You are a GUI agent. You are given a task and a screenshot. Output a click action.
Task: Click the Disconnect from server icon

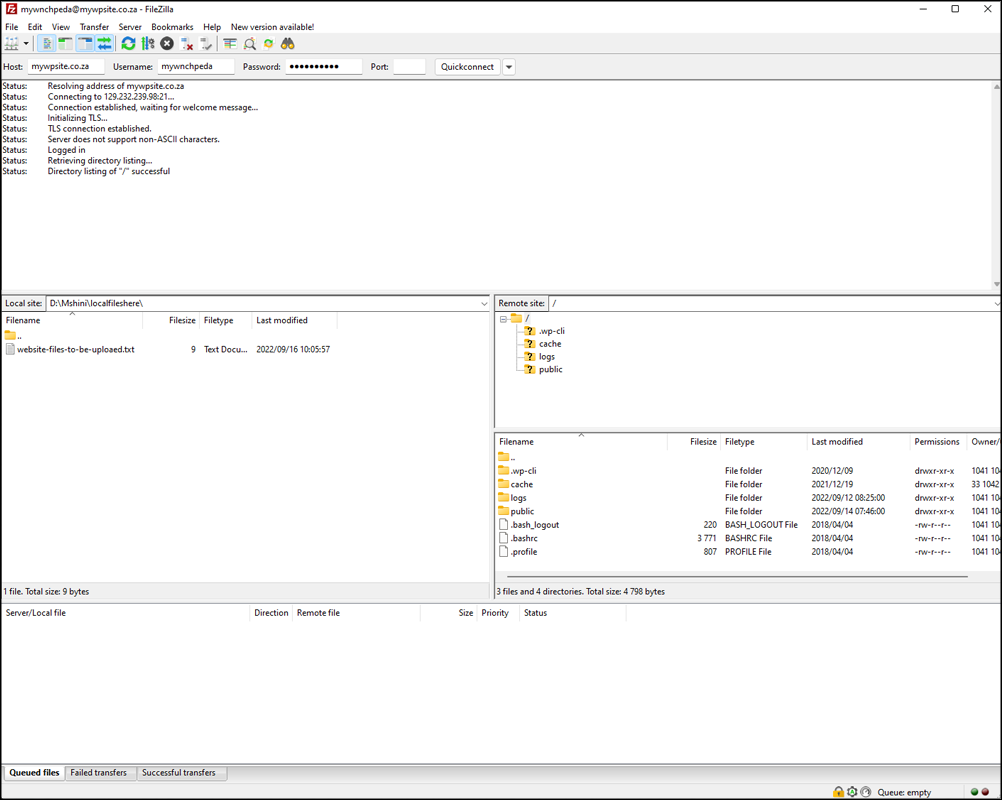pos(187,44)
